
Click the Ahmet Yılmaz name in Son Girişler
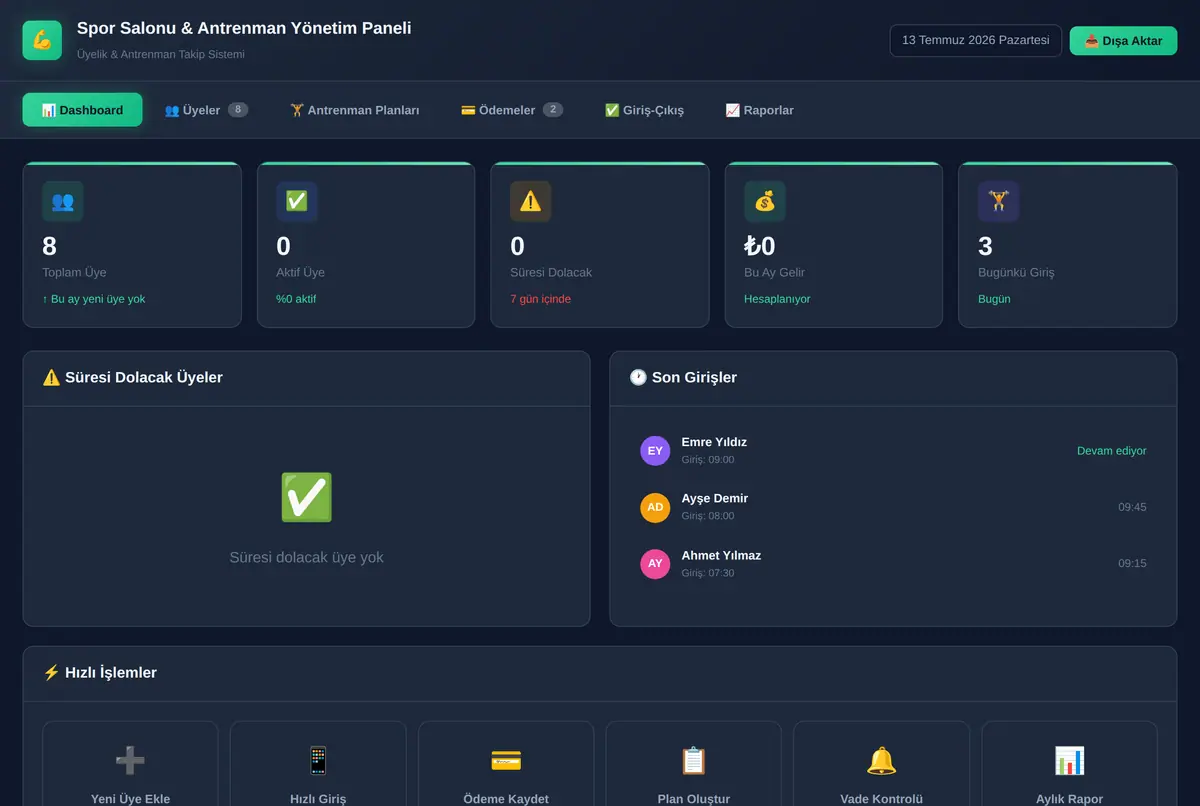point(721,555)
